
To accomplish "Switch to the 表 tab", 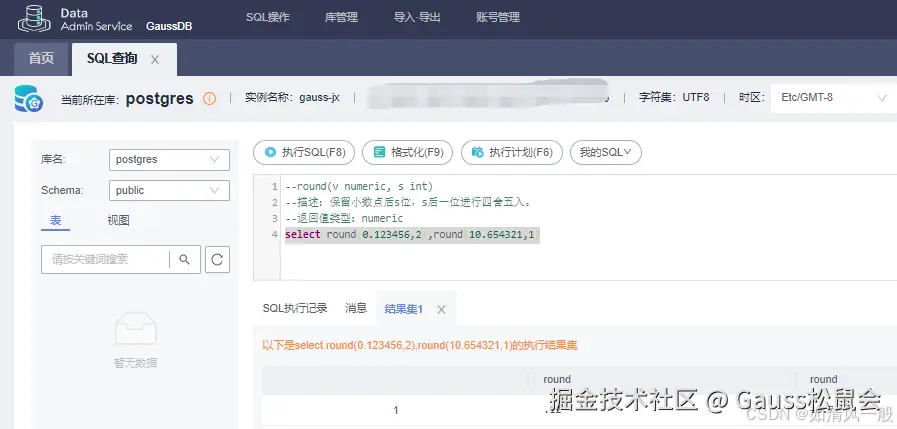I will (x=55, y=221).
